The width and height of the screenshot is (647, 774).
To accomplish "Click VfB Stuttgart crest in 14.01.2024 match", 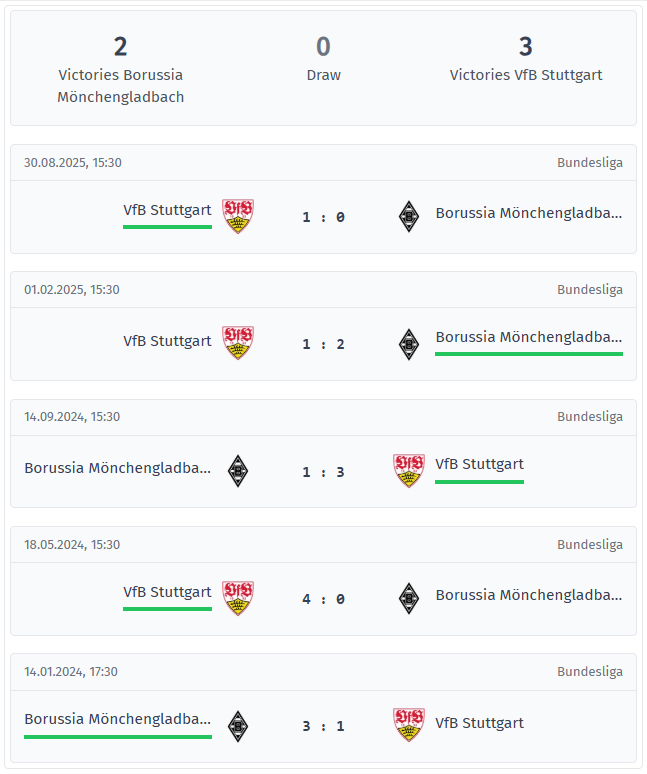I will (x=408, y=725).
